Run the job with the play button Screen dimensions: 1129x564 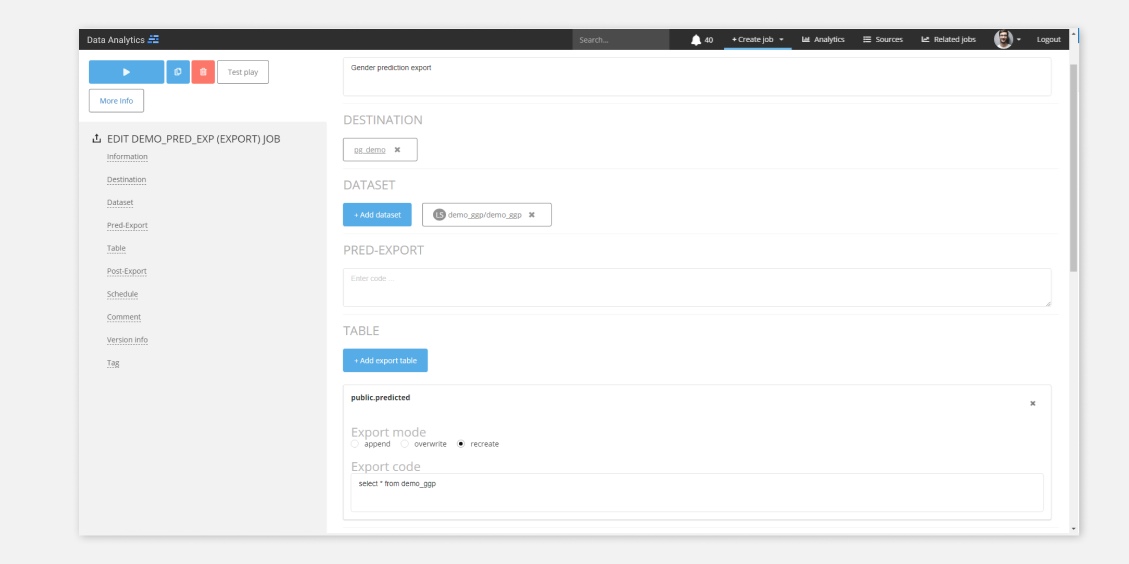tap(126, 72)
